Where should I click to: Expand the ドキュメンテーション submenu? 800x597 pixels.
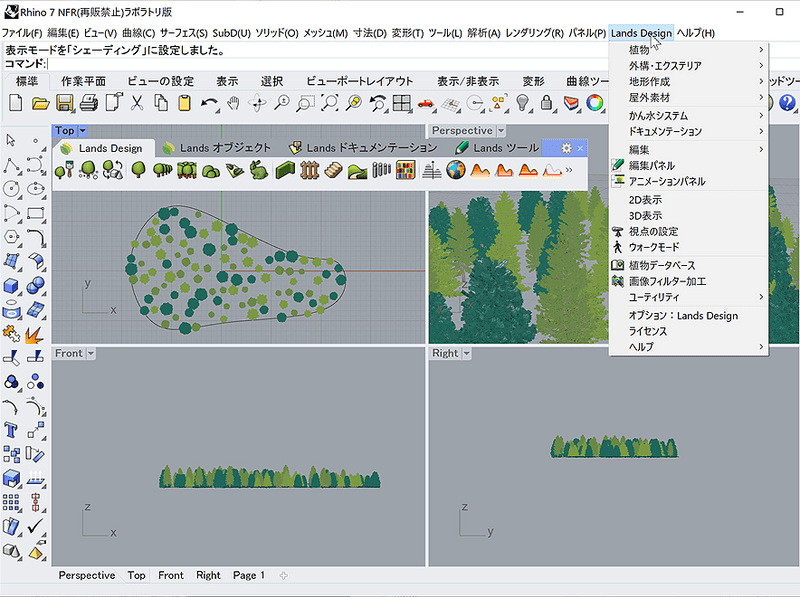(x=689, y=131)
